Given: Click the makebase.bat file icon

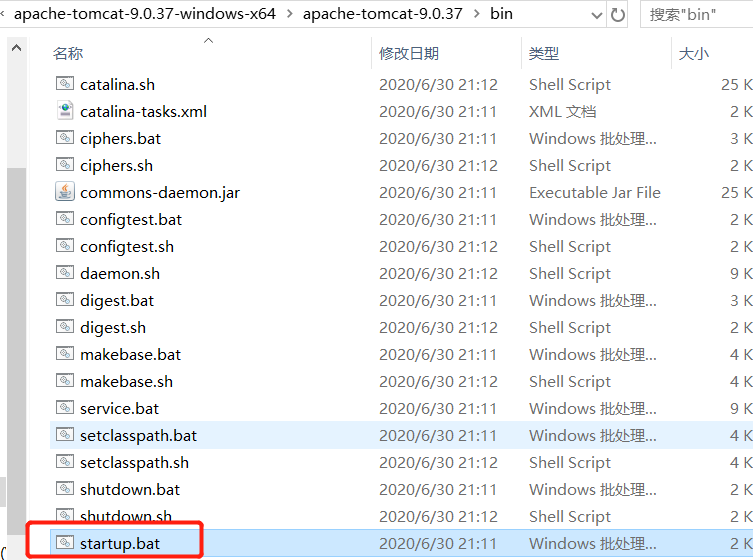Looking at the screenshot, I should pyautogui.click(x=65, y=354).
